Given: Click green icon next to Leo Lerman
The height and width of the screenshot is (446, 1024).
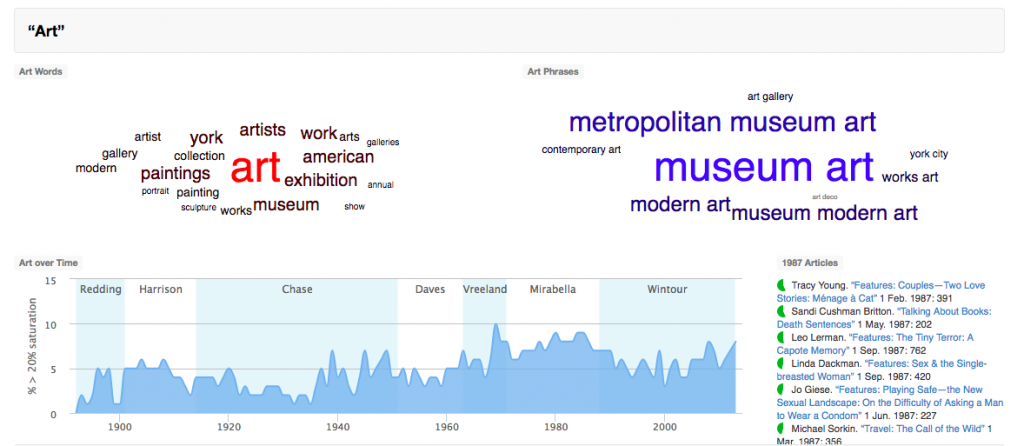Looking at the screenshot, I should click(x=782, y=337).
